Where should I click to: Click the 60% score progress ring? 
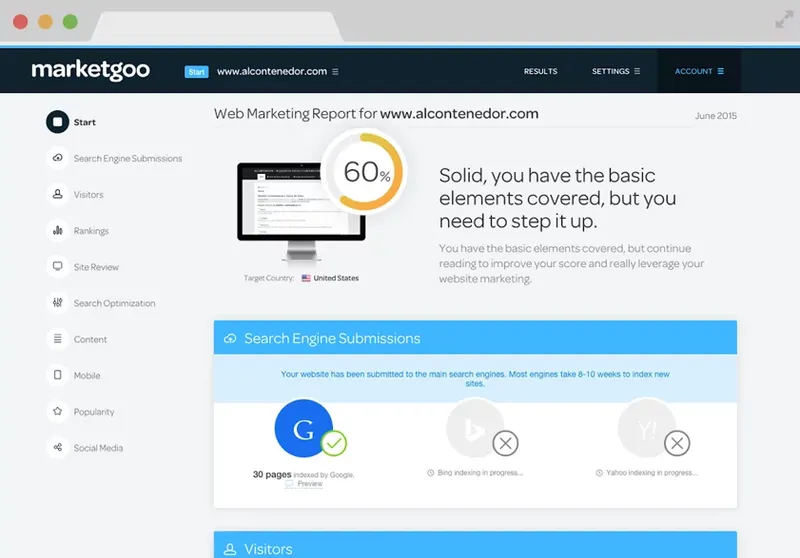(365, 171)
